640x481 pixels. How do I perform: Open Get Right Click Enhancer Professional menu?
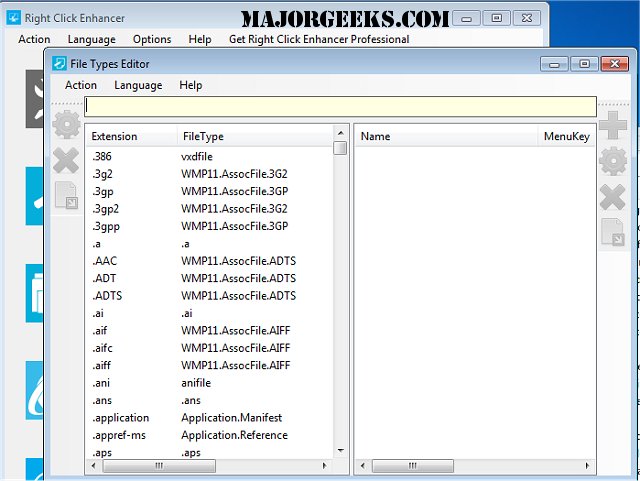tap(319, 39)
